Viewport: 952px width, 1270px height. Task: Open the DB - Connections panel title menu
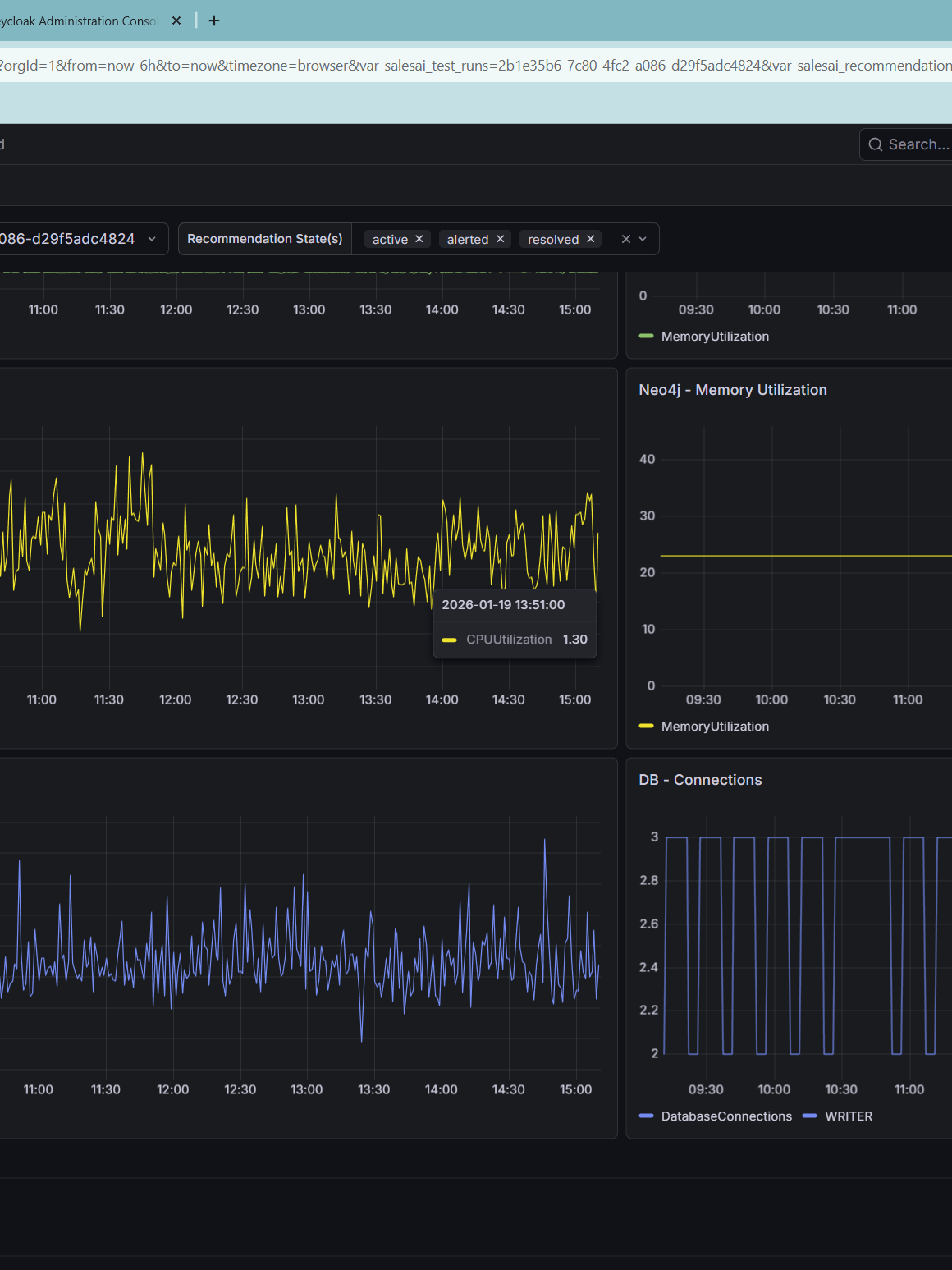(x=700, y=780)
